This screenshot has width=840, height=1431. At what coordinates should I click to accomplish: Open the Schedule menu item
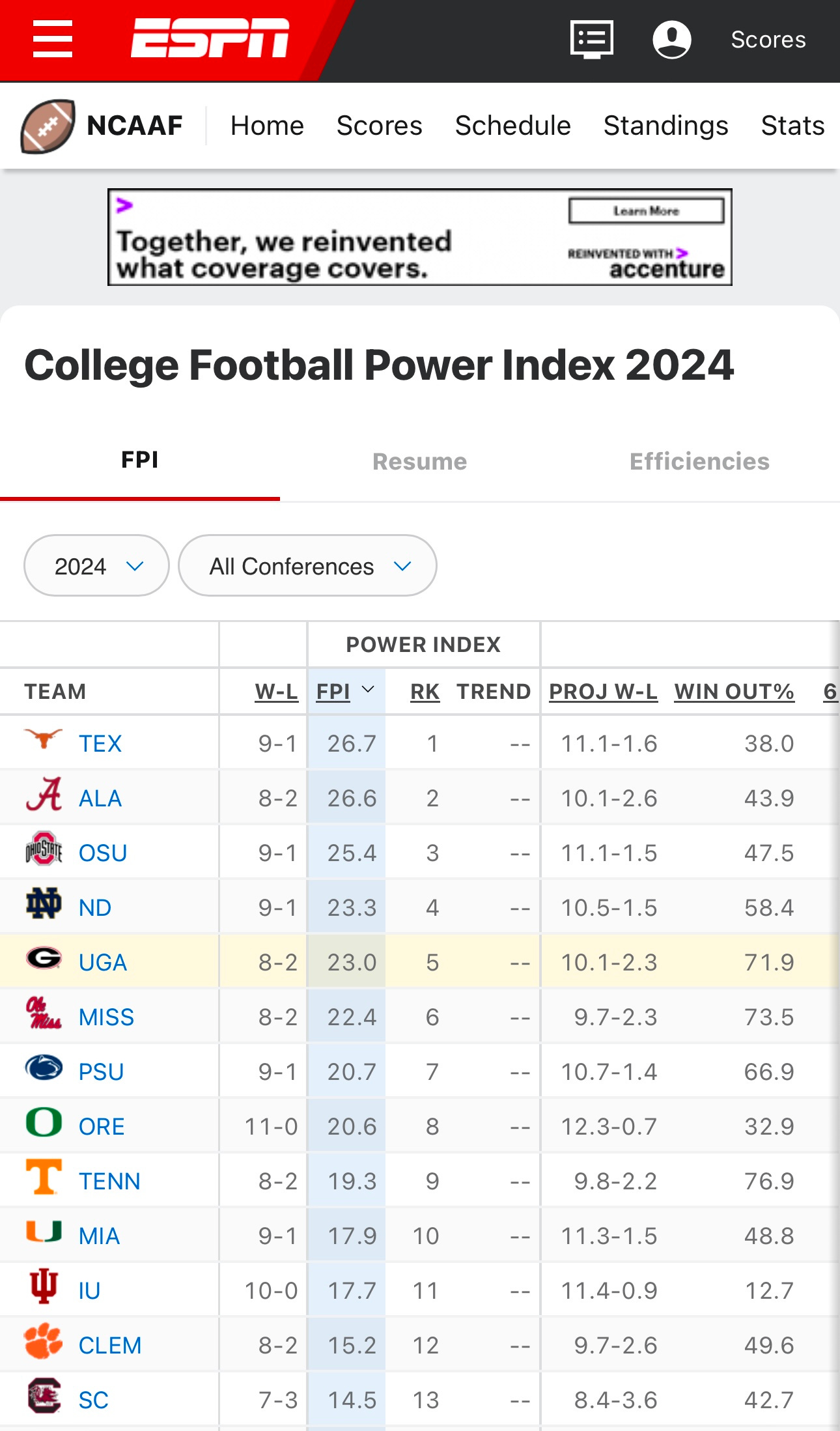click(x=512, y=126)
